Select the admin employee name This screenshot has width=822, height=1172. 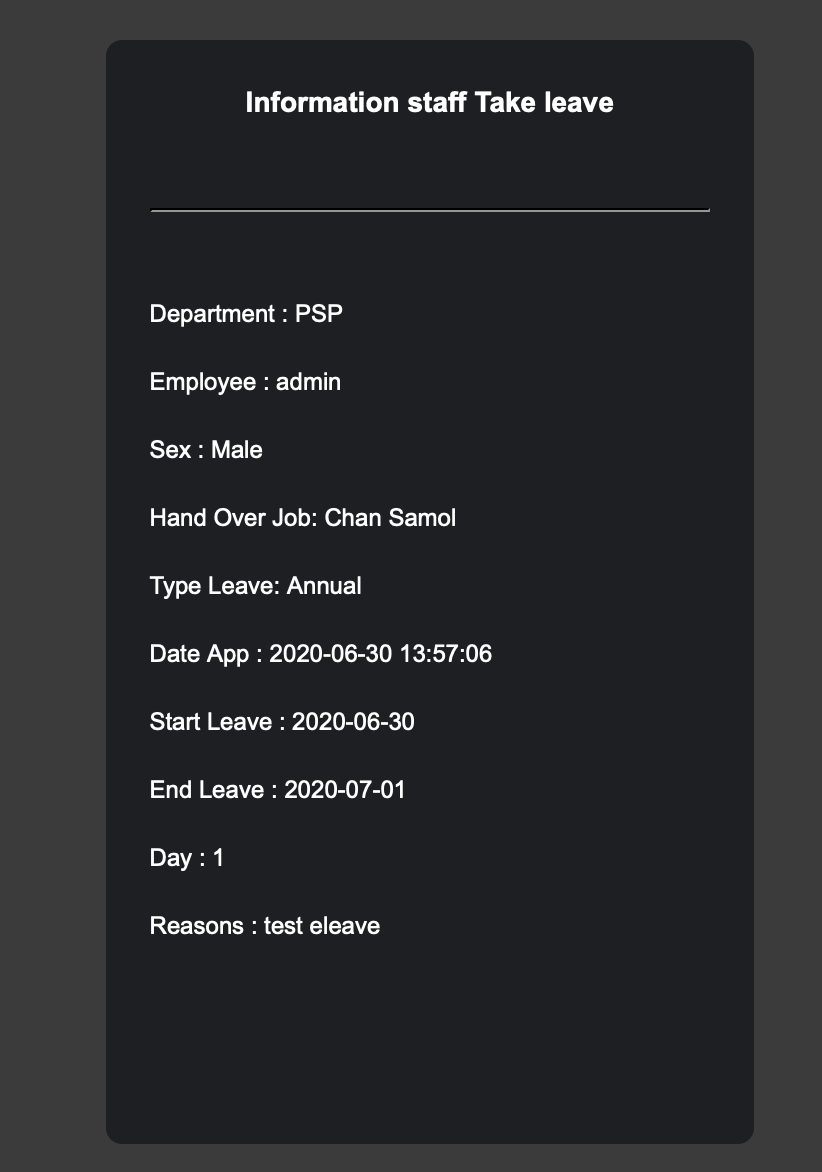tap(308, 382)
